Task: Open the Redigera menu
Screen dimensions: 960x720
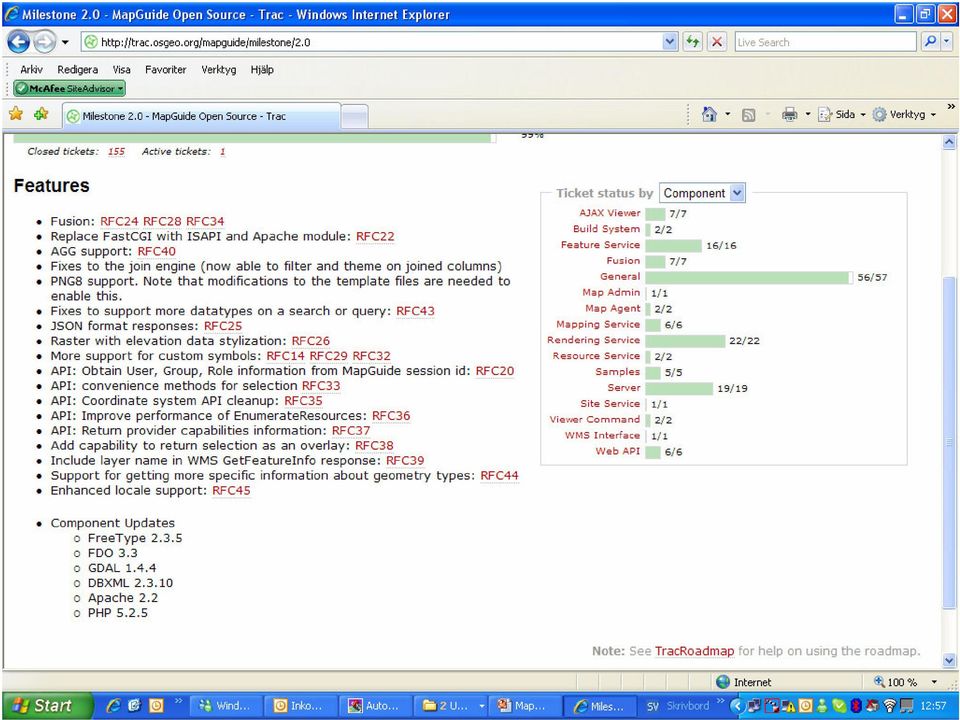Action: (77, 69)
